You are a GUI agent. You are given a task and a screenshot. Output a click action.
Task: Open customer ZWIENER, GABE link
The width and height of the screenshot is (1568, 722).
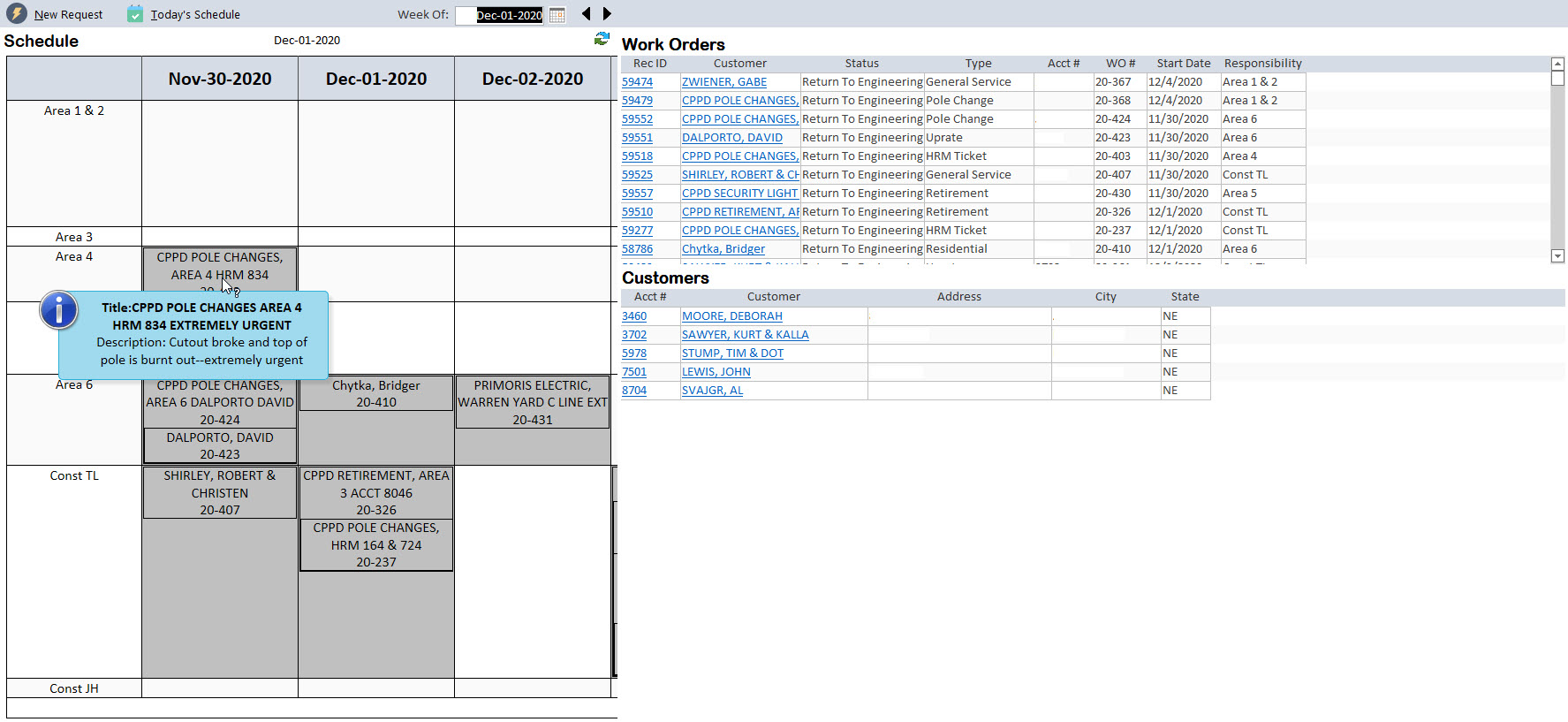(723, 82)
